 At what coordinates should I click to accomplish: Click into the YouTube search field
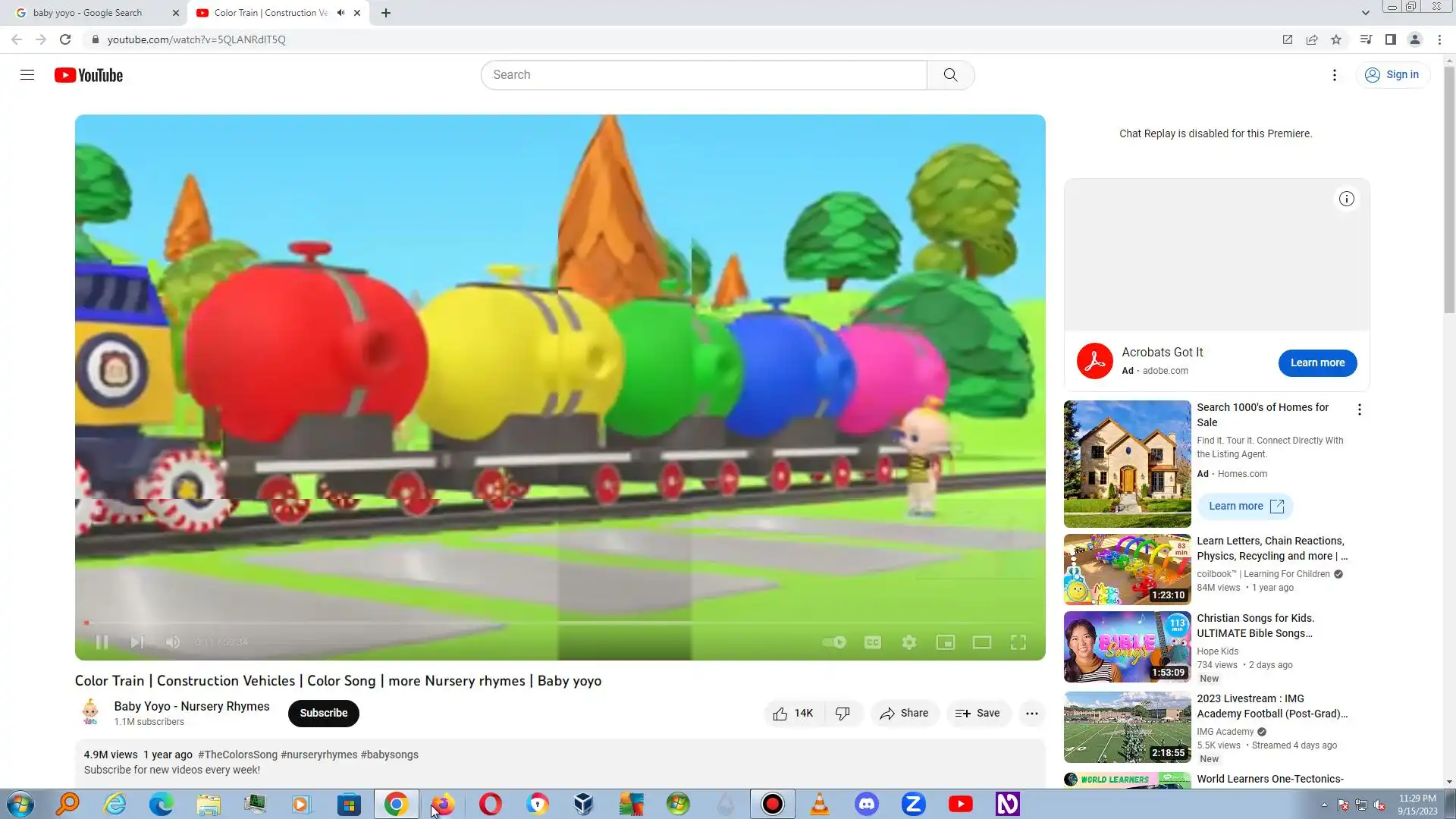coord(704,75)
